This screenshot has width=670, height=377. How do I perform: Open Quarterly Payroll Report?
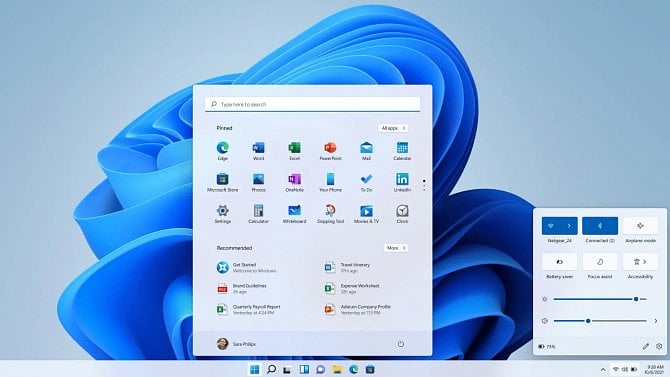pyautogui.click(x=249, y=309)
